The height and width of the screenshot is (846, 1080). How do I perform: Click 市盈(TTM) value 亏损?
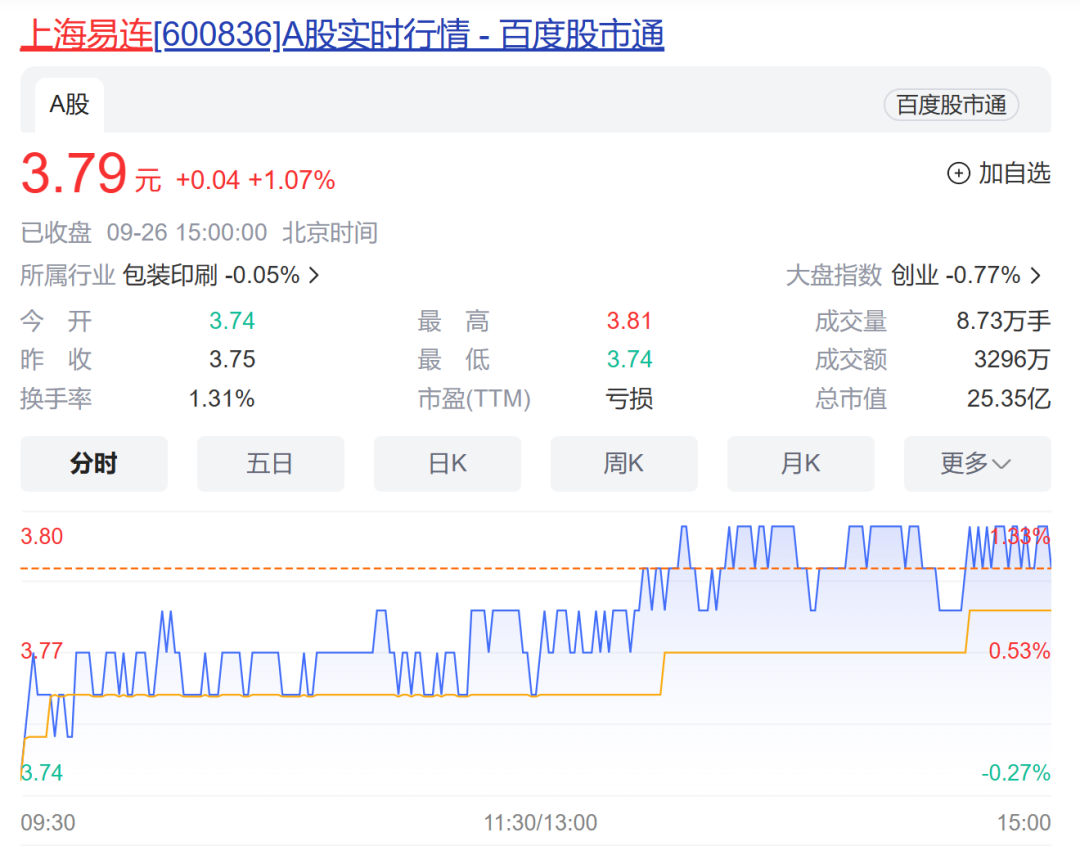[629, 399]
